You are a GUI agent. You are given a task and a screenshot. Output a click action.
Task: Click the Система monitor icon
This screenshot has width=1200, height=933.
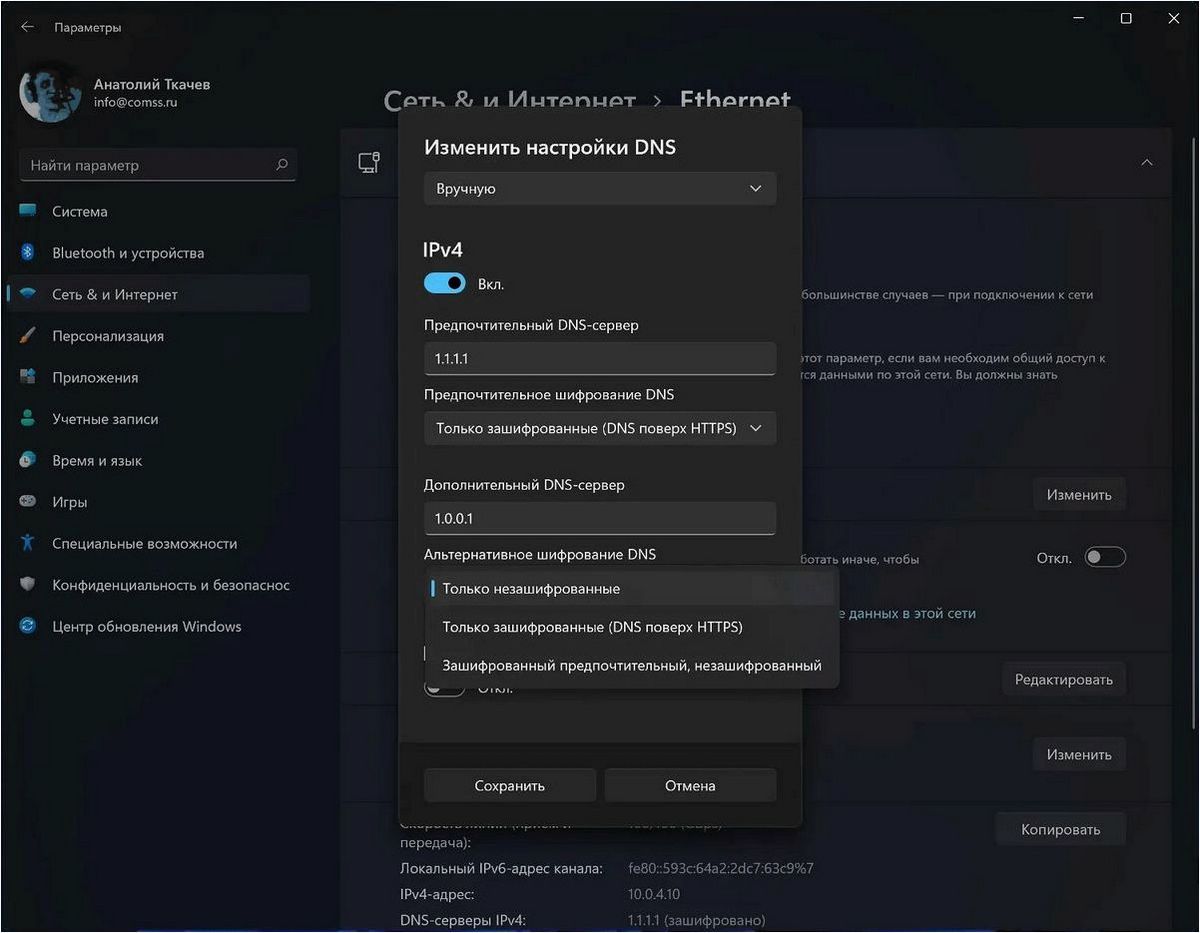coord(28,211)
